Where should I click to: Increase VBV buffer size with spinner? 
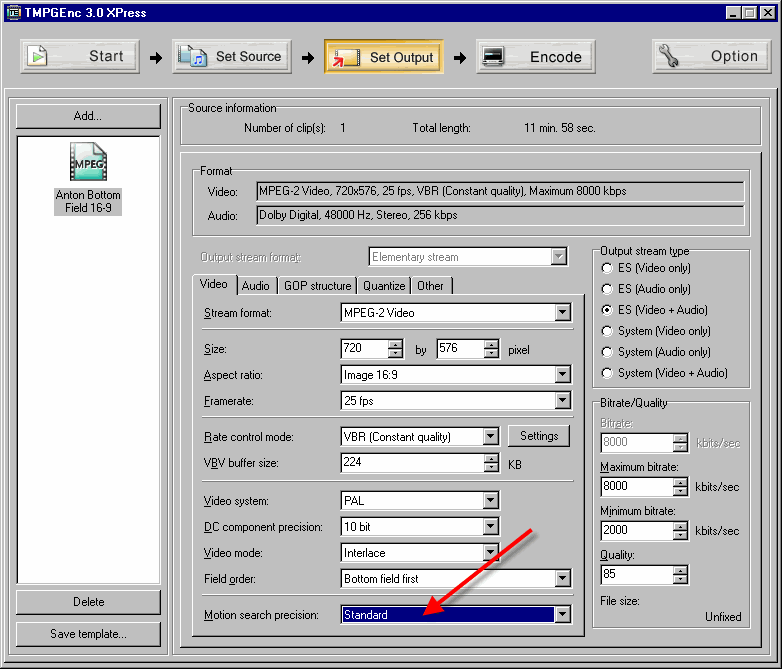click(x=491, y=458)
